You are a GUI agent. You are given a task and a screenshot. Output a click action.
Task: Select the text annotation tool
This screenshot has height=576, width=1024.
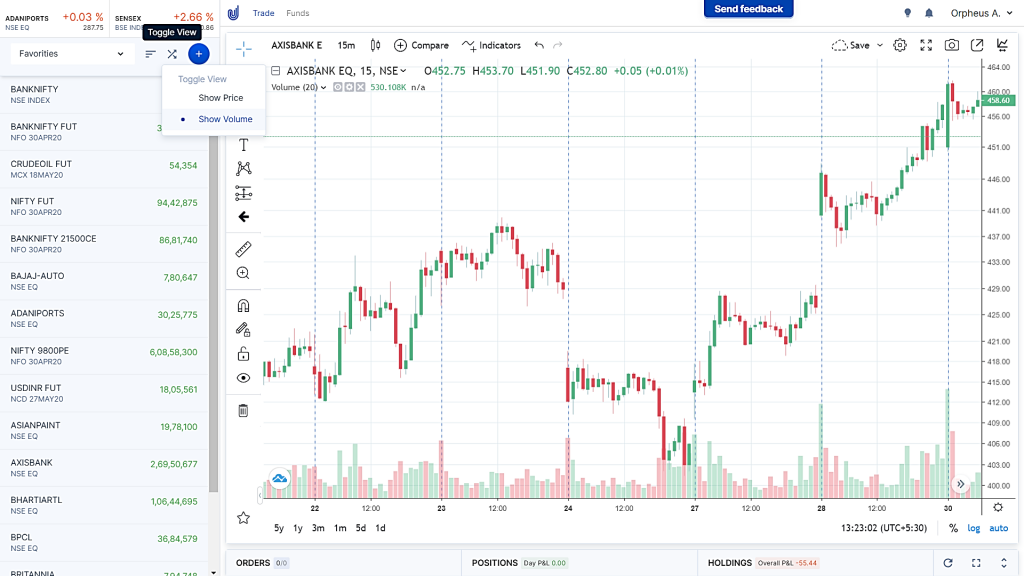point(243,144)
